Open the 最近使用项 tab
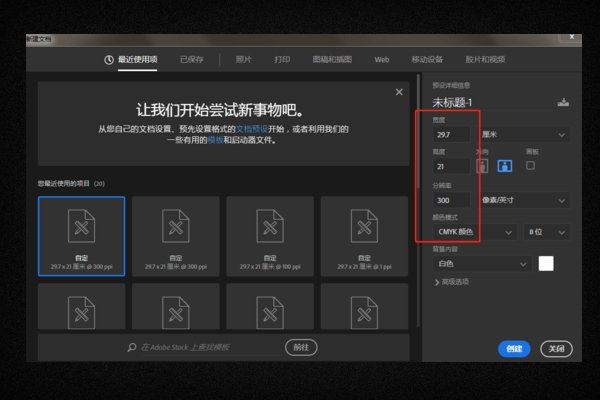Viewport: 600px width, 400px height. click(137, 59)
